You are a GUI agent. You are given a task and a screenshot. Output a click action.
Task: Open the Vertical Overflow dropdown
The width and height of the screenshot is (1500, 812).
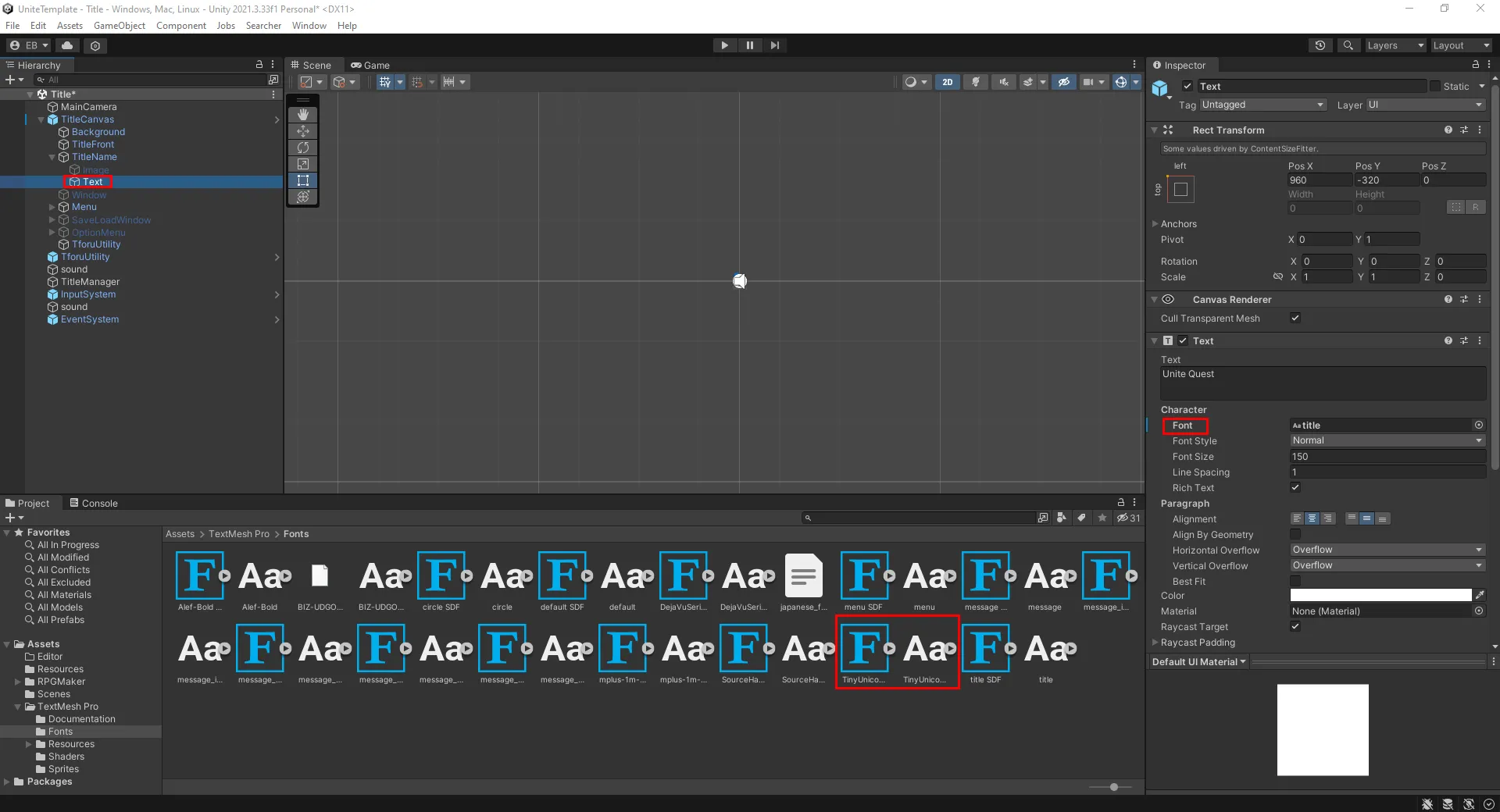[1387, 565]
